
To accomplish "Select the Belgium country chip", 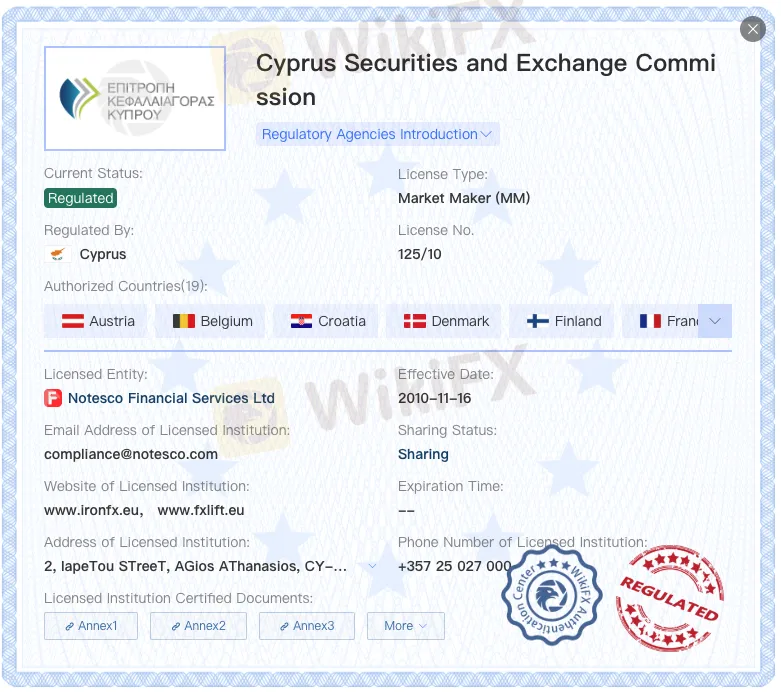I will coord(212,321).
